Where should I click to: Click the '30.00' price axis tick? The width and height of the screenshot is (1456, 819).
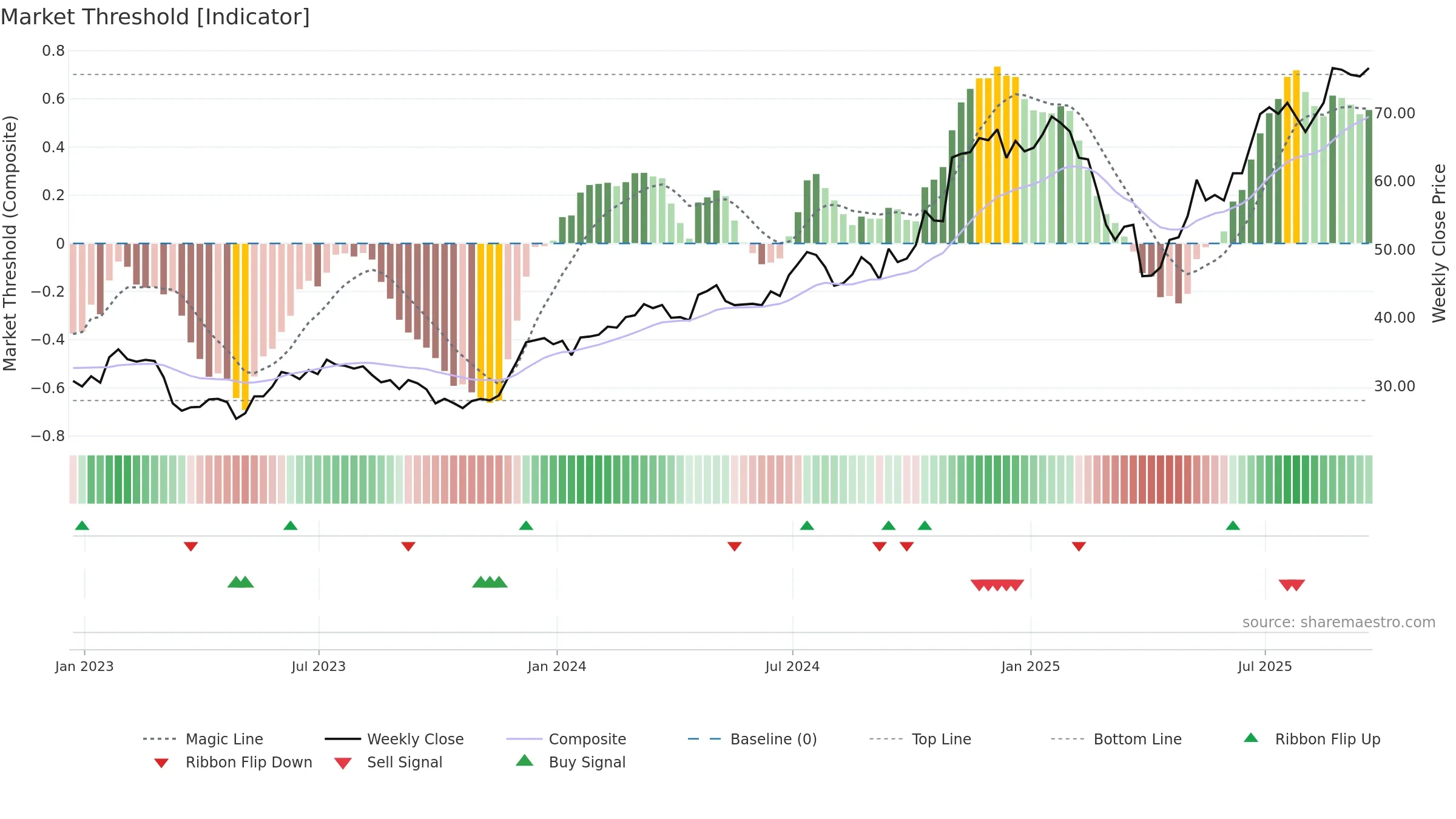(1395, 386)
